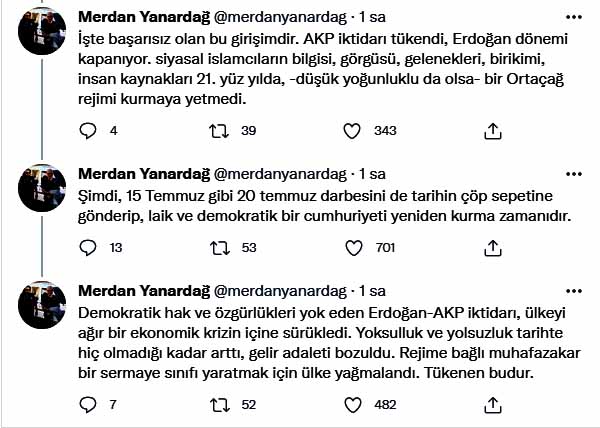Share the third tweet about ekonomik kriz
600x428 pixels.
click(492, 405)
